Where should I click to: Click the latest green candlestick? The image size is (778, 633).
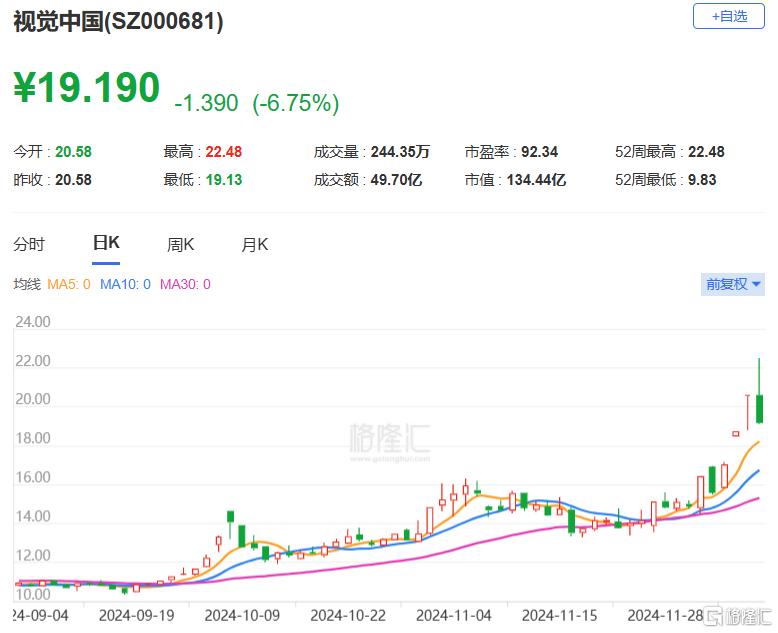(x=759, y=409)
